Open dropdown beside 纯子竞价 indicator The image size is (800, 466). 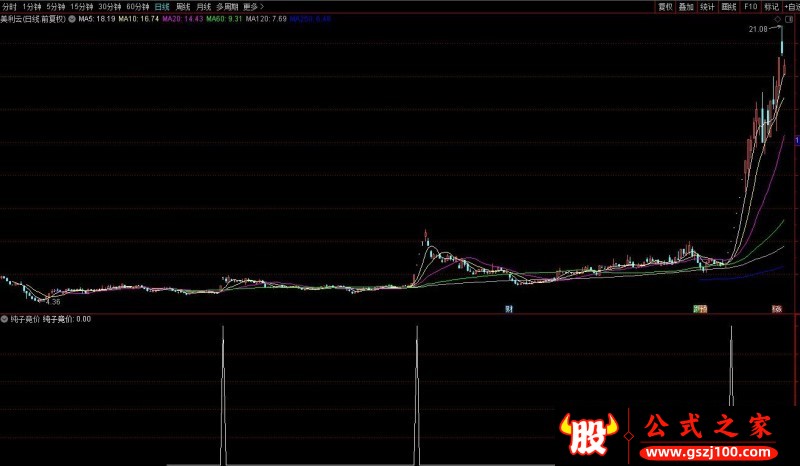coord(5,319)
